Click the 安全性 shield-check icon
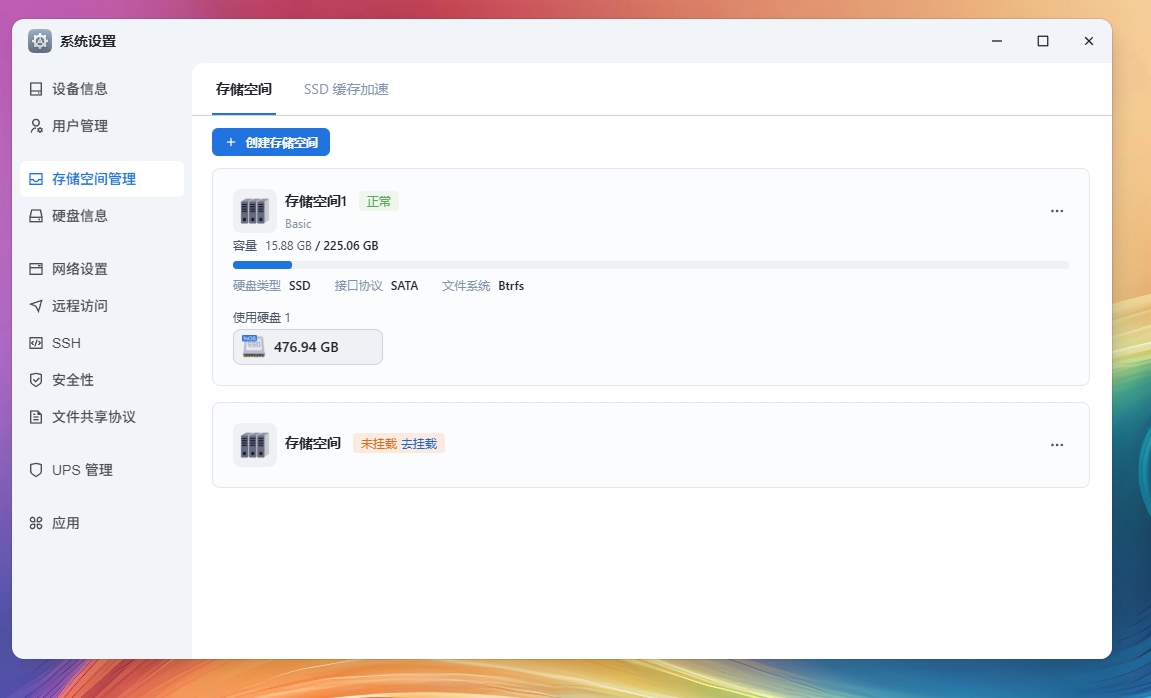The image size is (1151, 698). [36, 379]
